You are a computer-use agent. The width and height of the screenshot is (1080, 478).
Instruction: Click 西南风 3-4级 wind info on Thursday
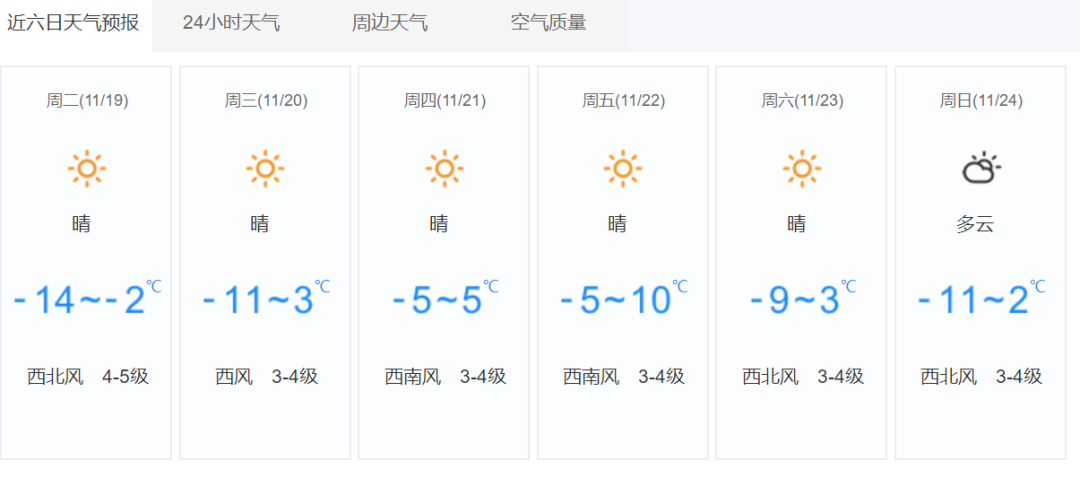click(x=445, y=377)
